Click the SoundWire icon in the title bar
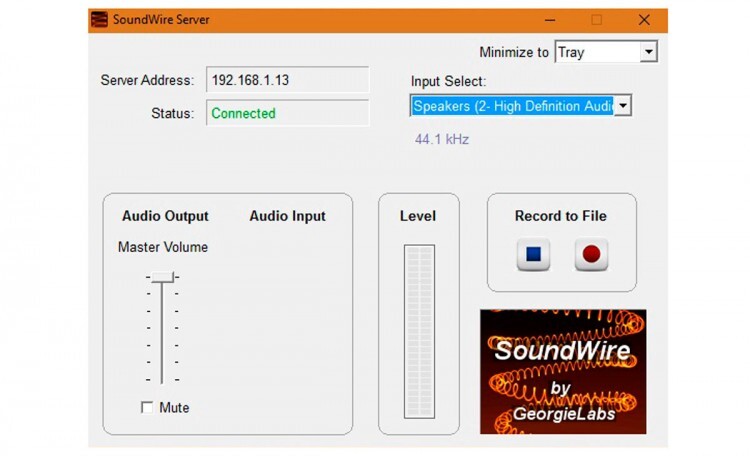Screen dimensions: 750x456 (x=99, y=20)
